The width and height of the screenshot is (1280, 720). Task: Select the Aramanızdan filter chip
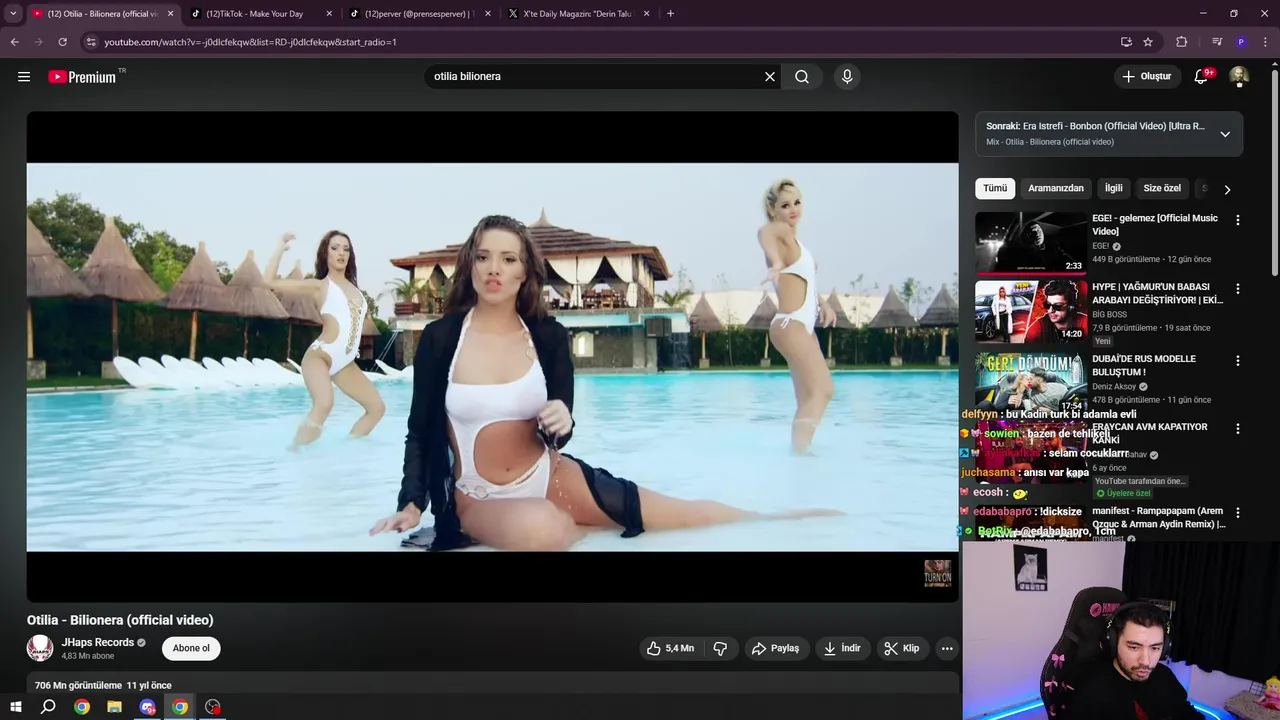(1056, 188)
